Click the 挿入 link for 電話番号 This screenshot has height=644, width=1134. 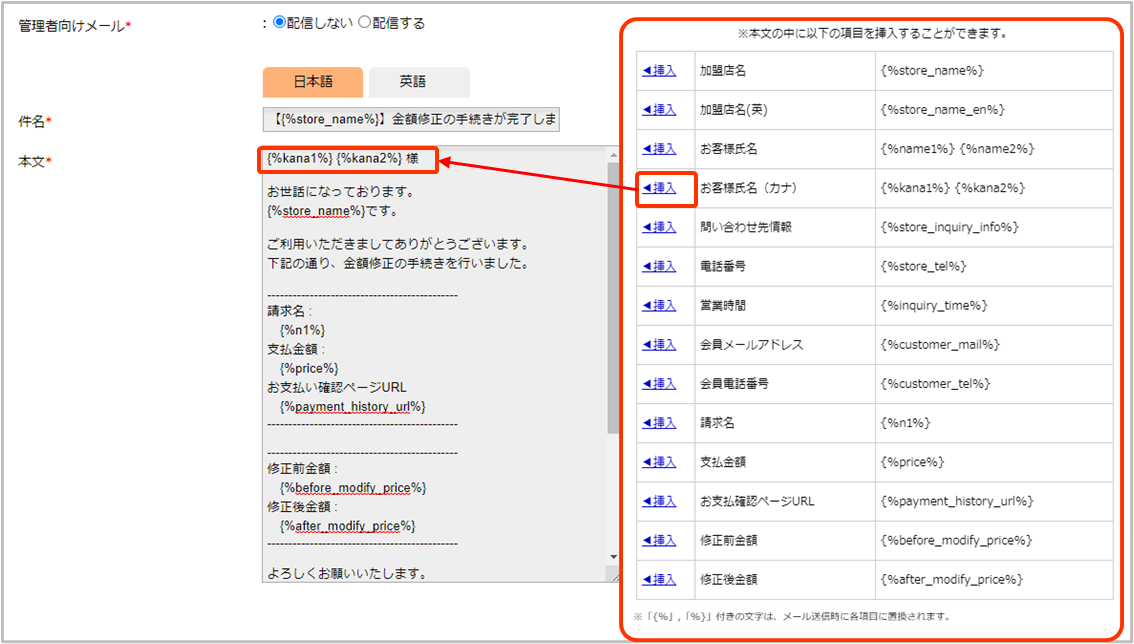coord(659,266)
